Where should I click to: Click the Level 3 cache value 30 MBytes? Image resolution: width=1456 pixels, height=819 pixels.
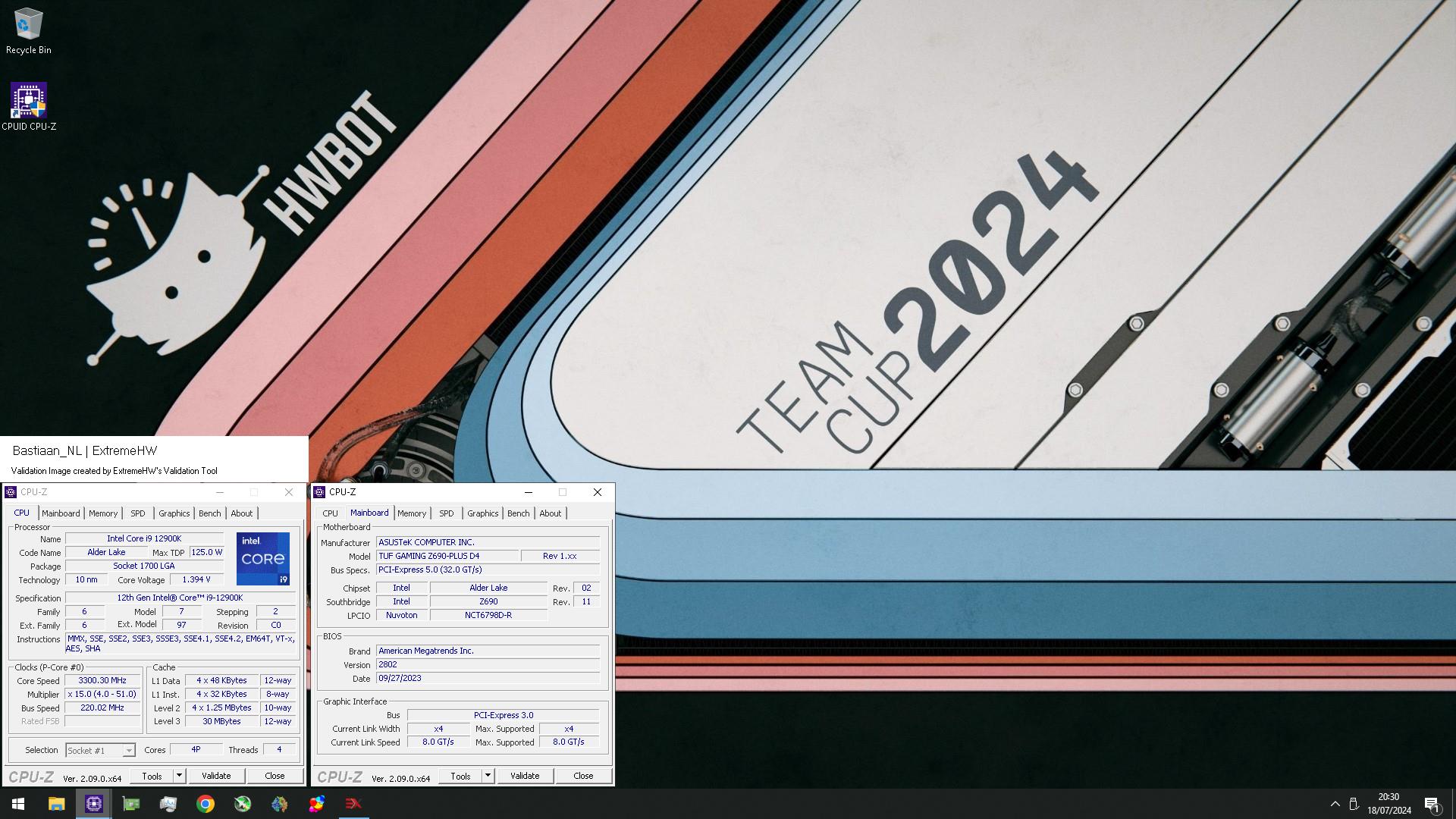[221, 722]
